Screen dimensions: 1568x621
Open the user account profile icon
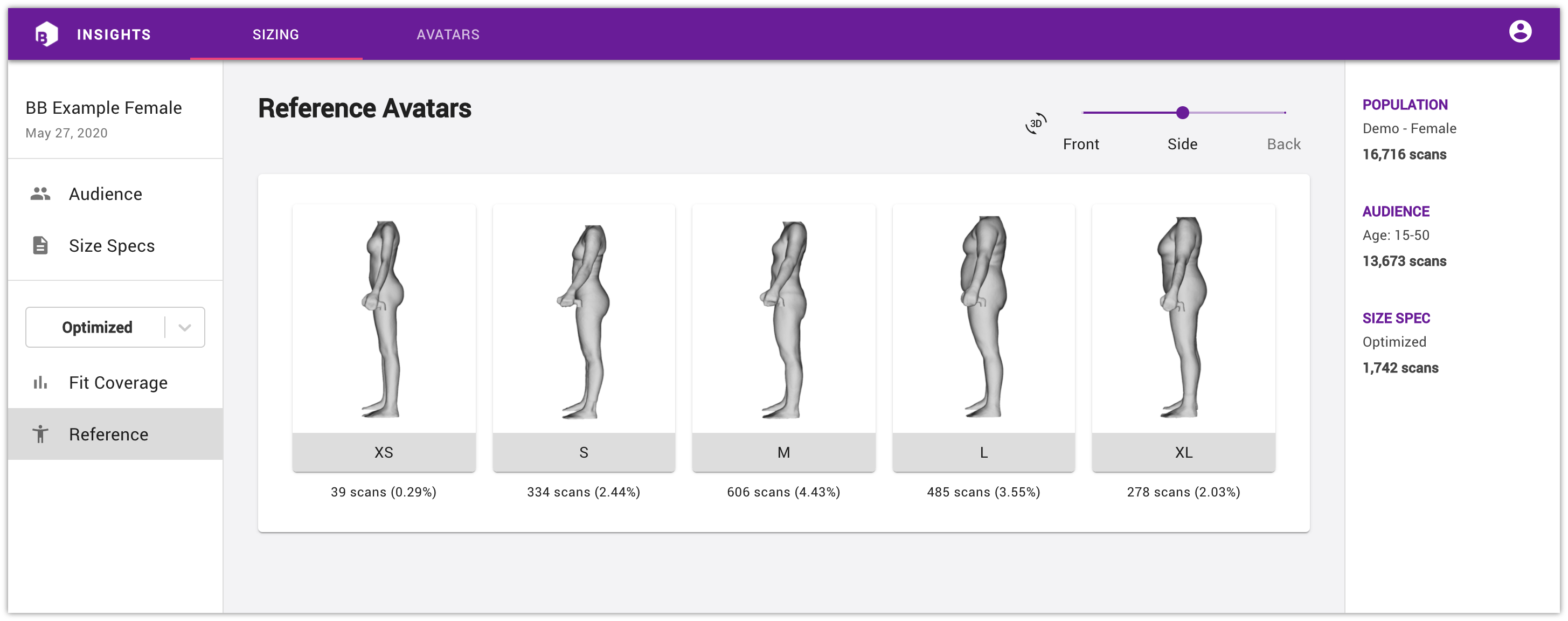pyautogui.click(x=1520, y=32)
